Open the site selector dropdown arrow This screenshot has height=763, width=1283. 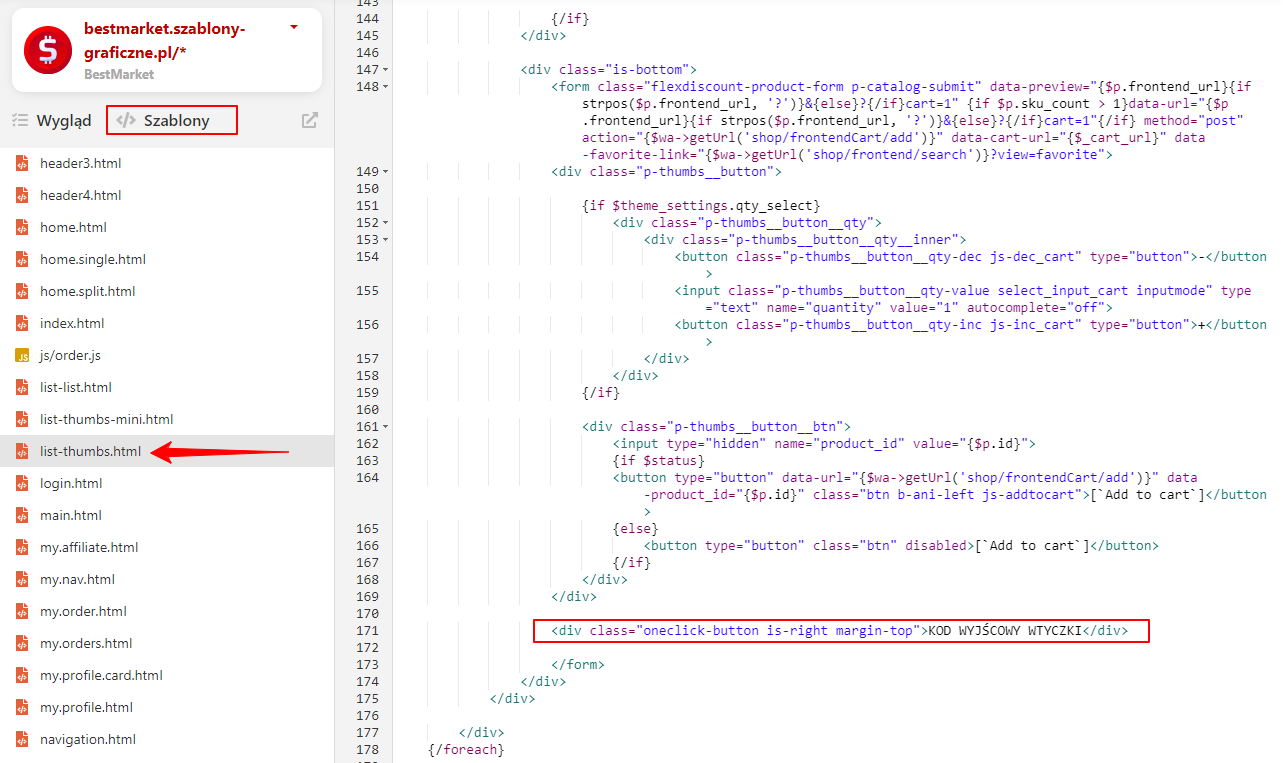[x=294, y=28]
